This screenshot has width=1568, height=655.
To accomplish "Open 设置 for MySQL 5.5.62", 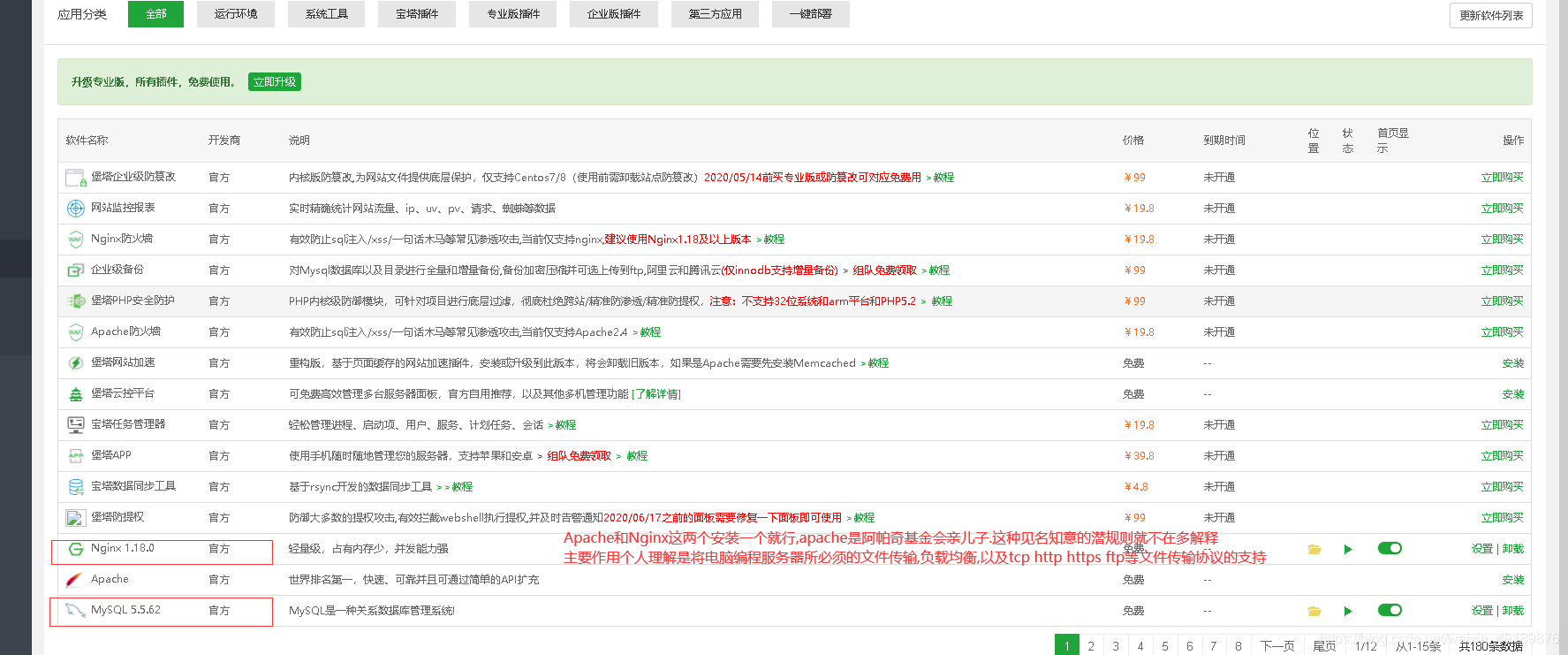I will (x=1482, y=611).
